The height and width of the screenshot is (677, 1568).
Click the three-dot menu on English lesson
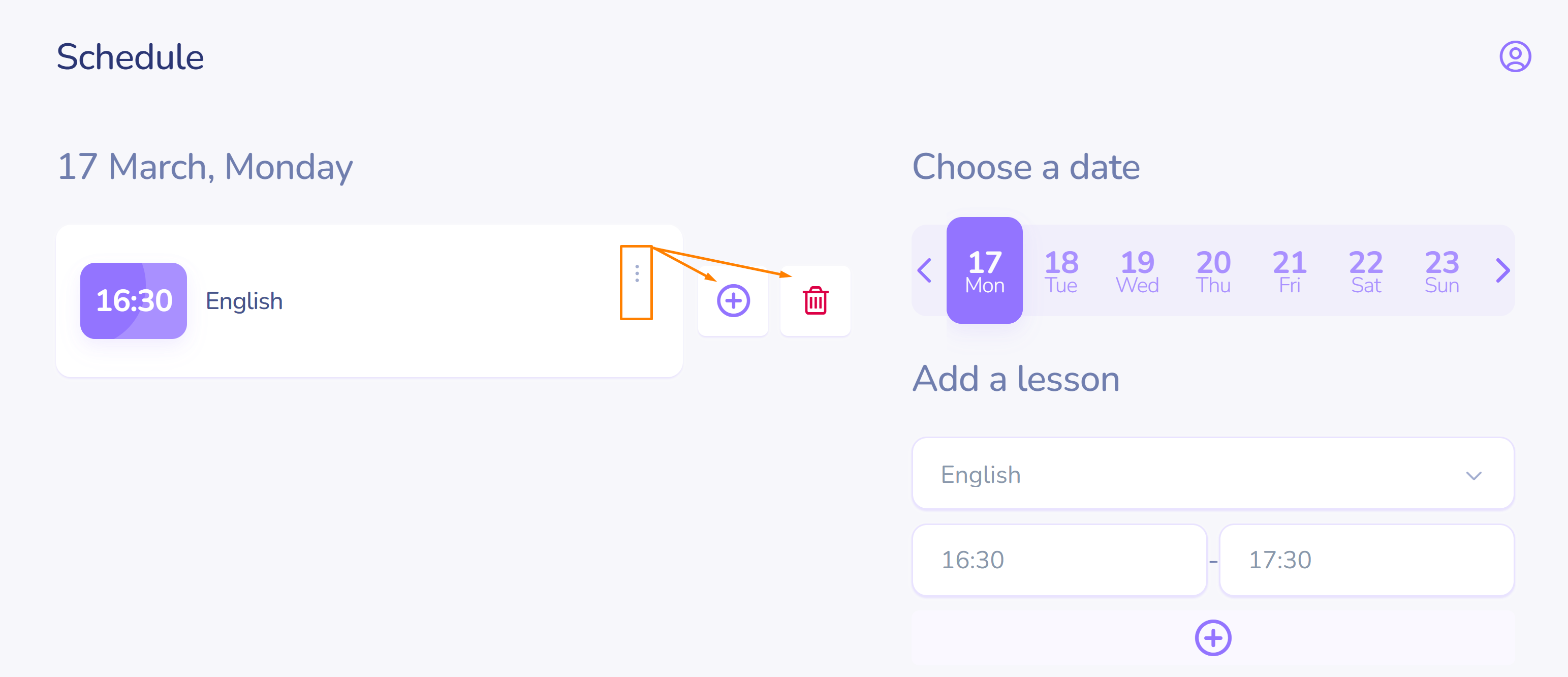(637, 274)
